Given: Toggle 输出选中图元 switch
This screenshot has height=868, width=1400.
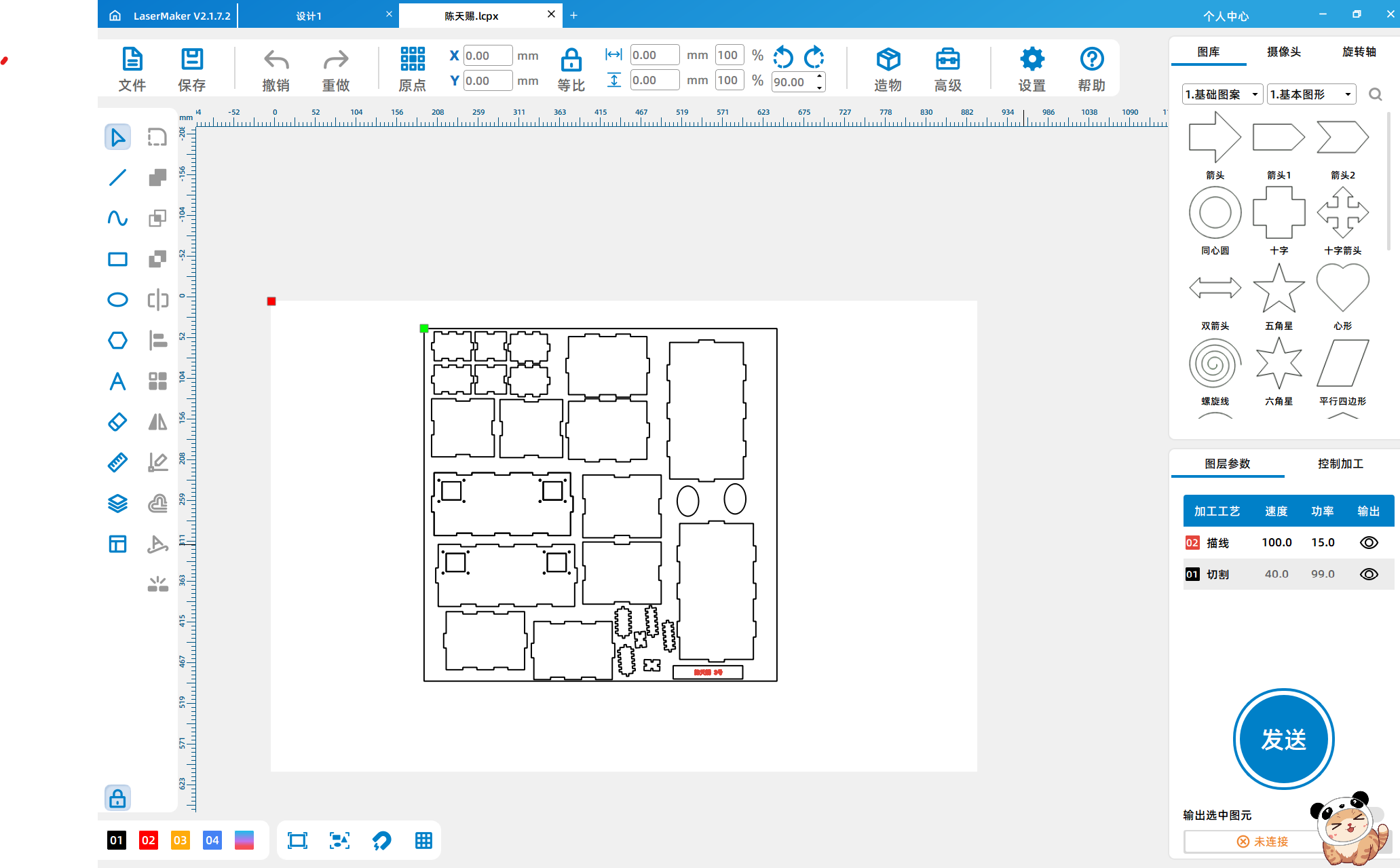Looking at the screenshot, I should 1374,815.
